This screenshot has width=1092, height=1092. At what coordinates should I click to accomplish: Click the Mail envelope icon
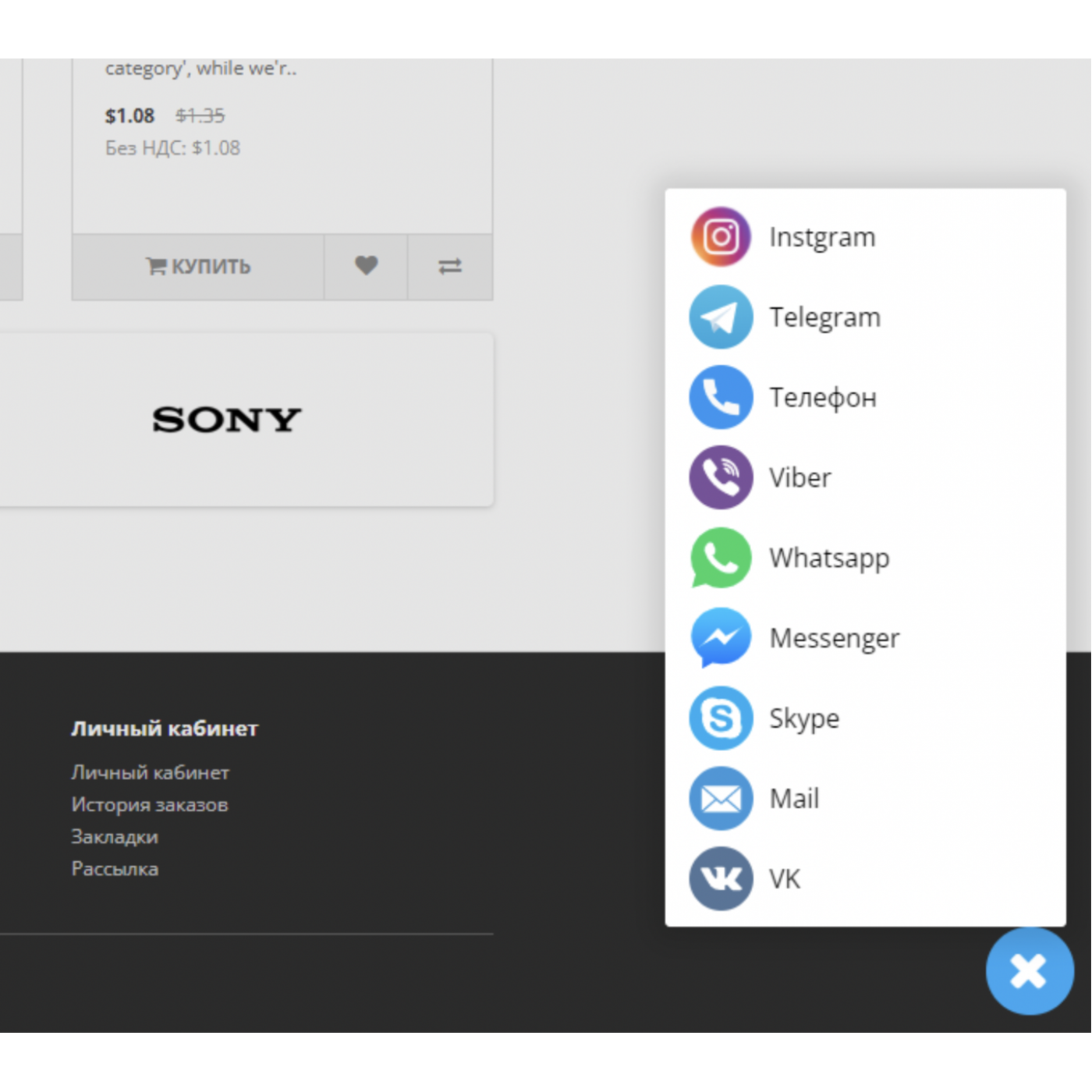(721, 799)
